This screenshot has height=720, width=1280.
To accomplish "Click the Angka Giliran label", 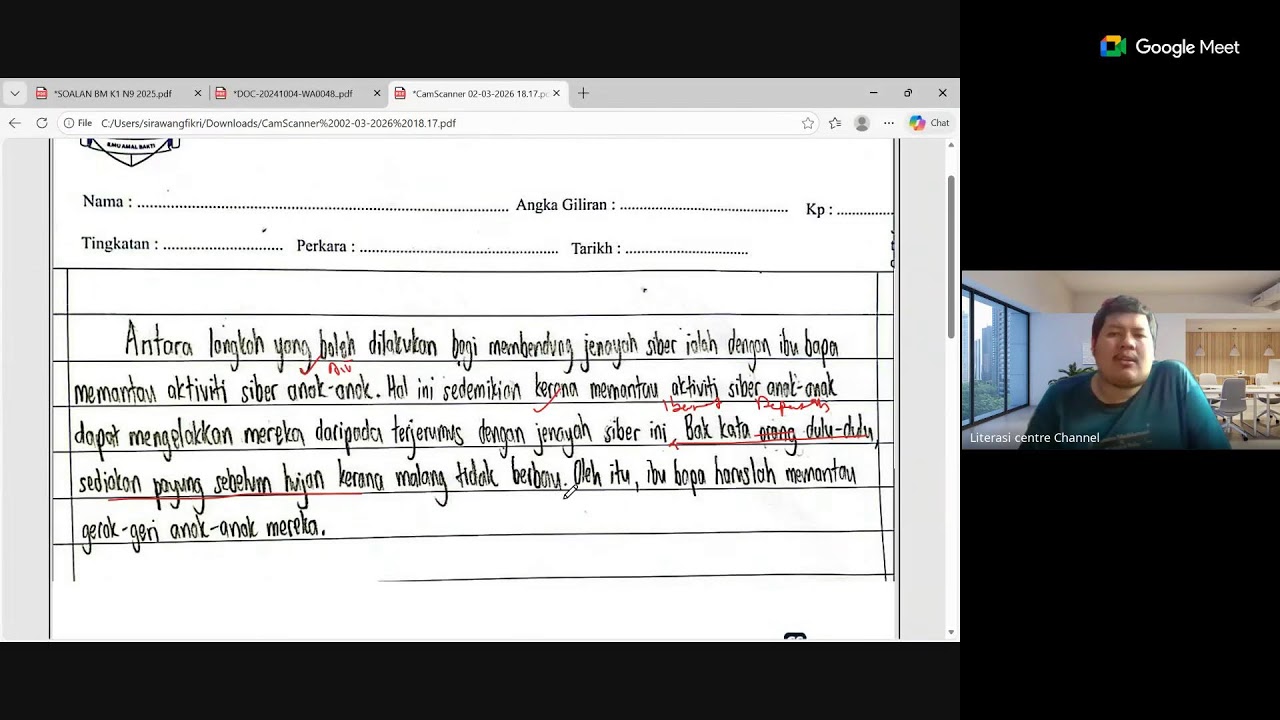I will coord(565,205).
